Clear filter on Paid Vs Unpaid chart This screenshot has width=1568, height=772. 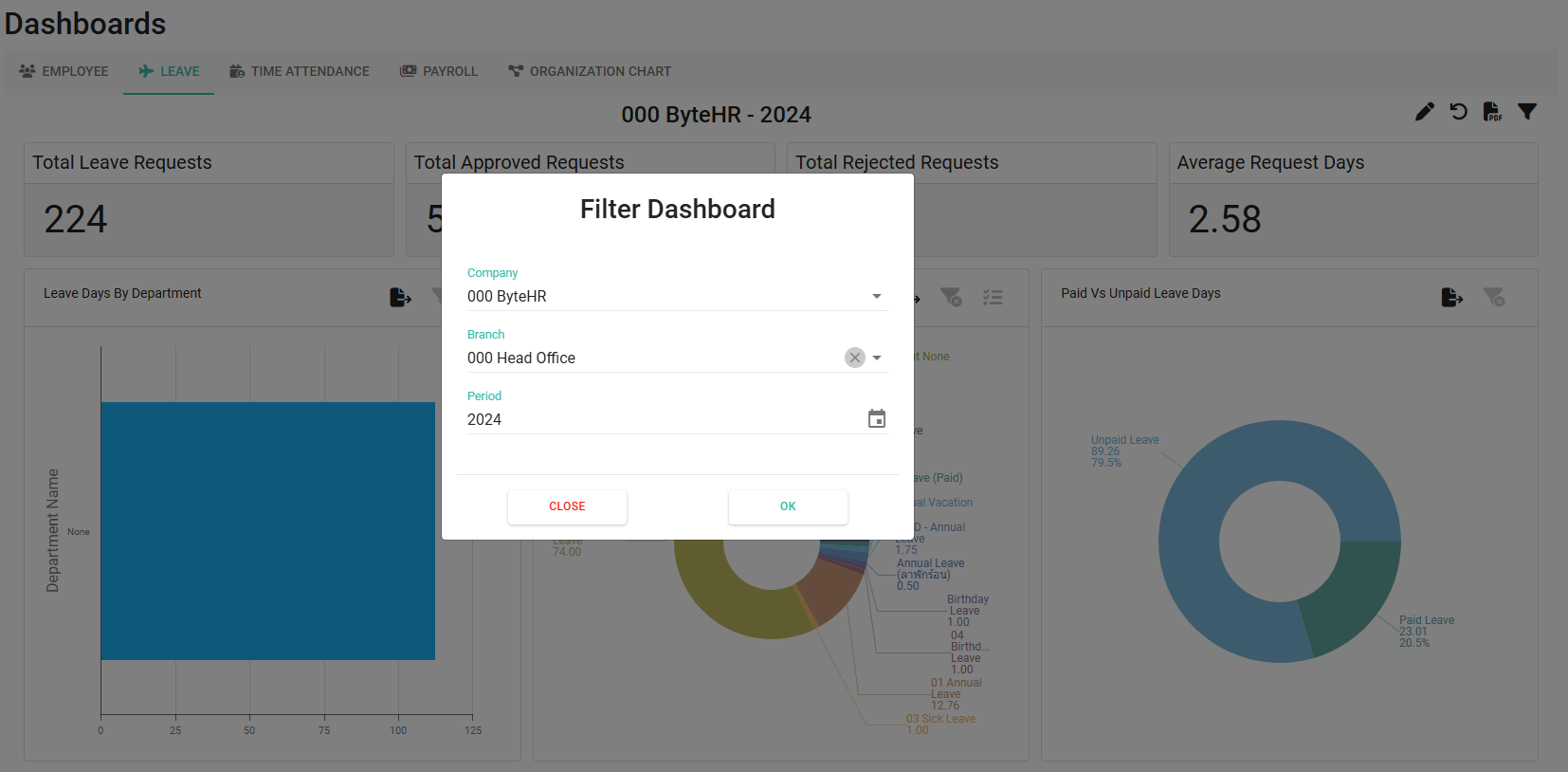click(x=1493, y=298)
